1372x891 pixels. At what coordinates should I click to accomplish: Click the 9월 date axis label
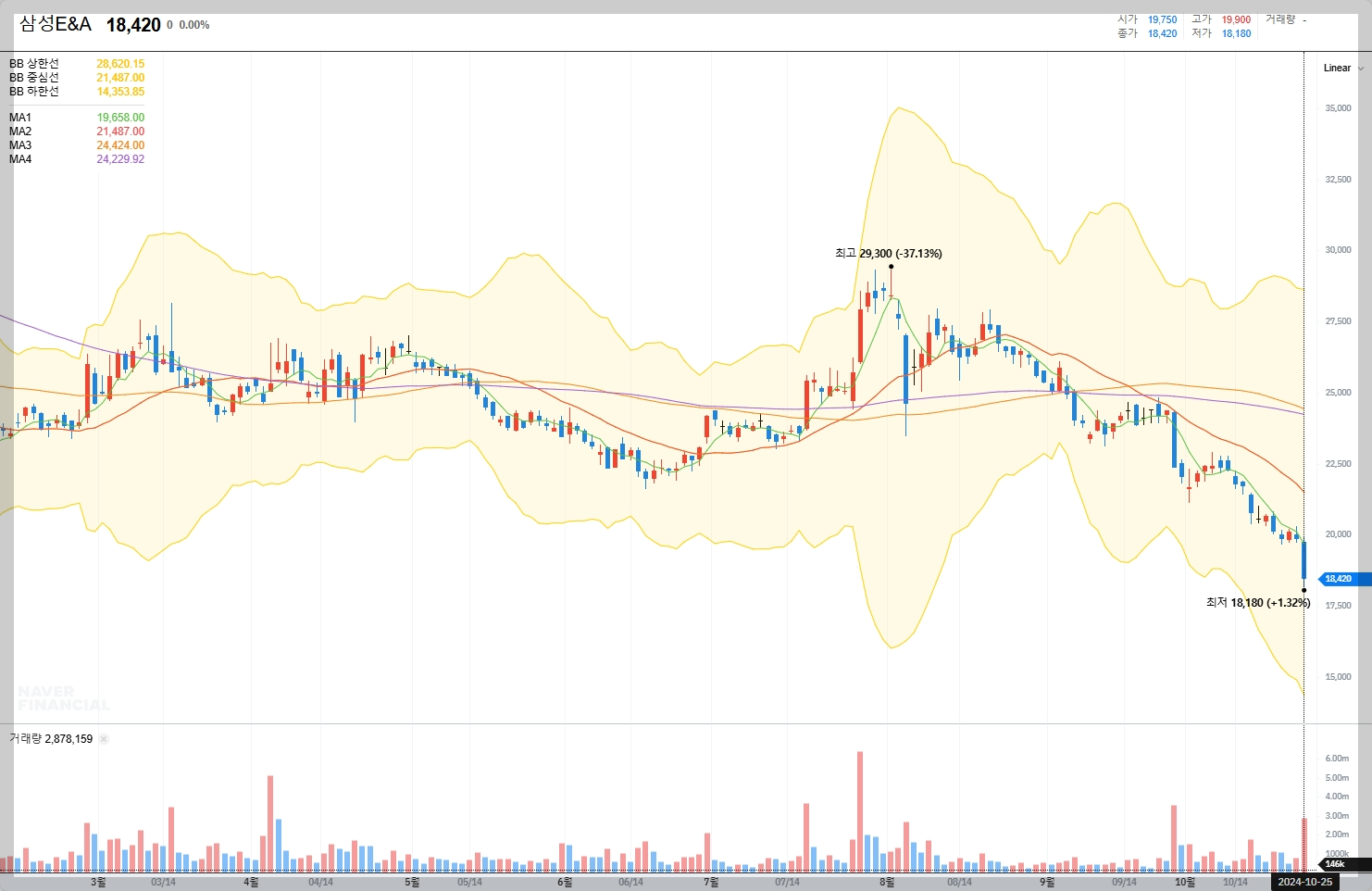pyautogui.click(x=1046, y=883)
